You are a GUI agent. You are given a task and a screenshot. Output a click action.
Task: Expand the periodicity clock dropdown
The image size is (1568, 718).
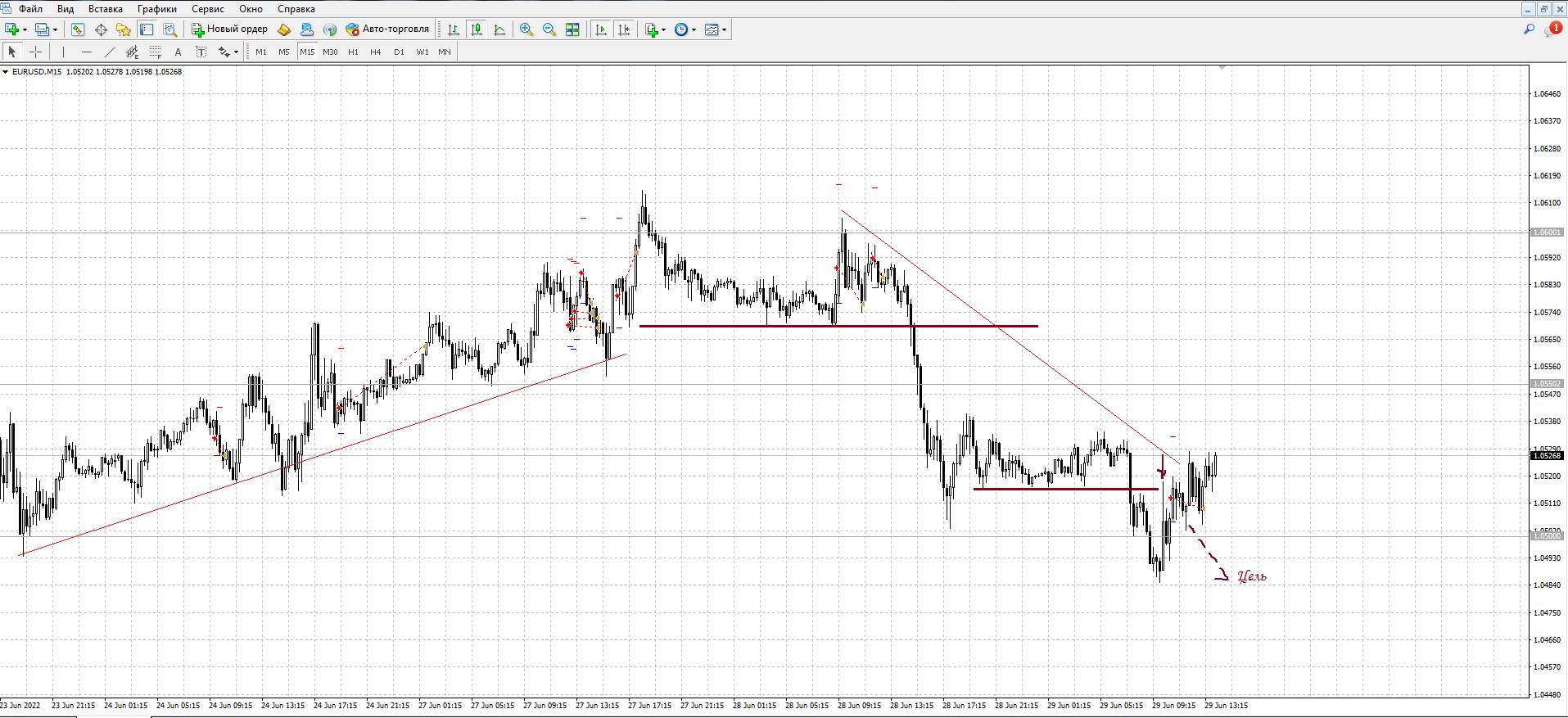[x=694, y=30]
